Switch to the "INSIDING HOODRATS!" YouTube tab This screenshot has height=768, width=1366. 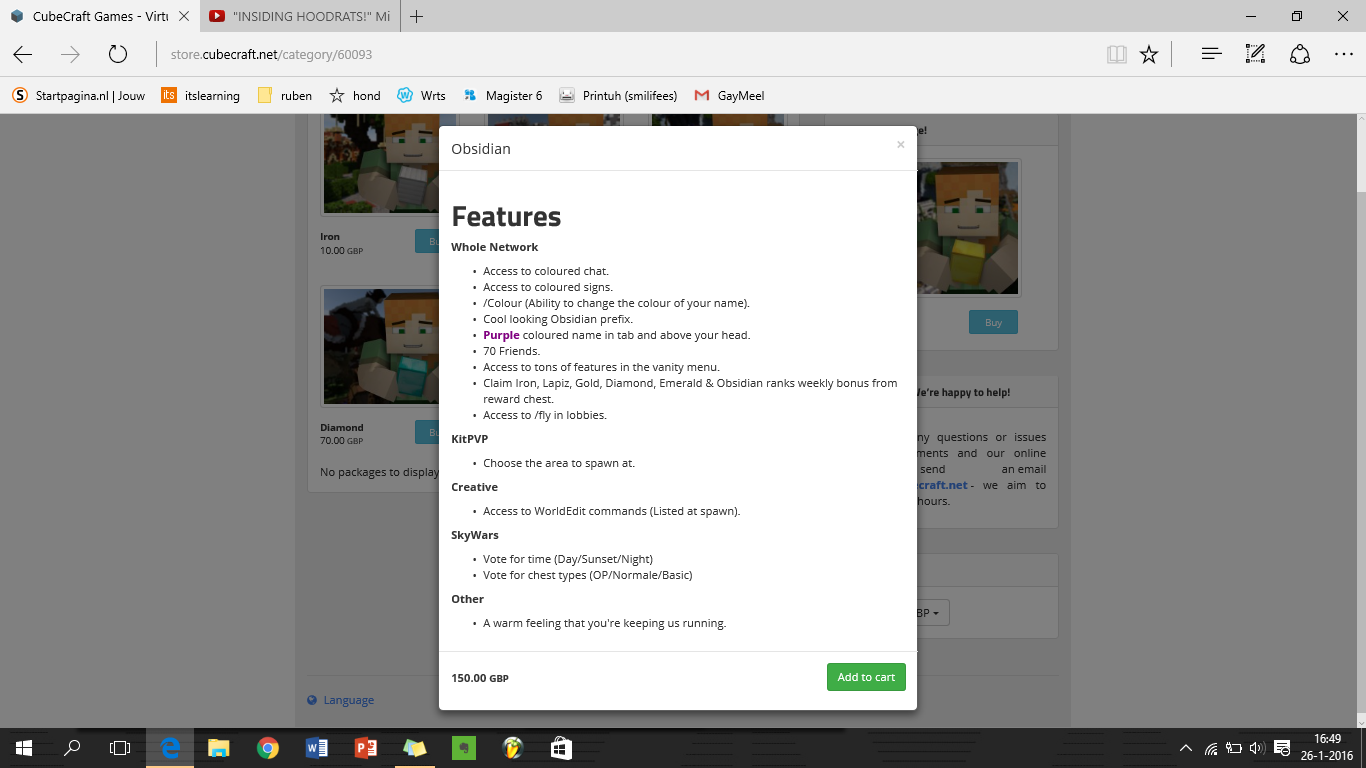pos(300,16)
